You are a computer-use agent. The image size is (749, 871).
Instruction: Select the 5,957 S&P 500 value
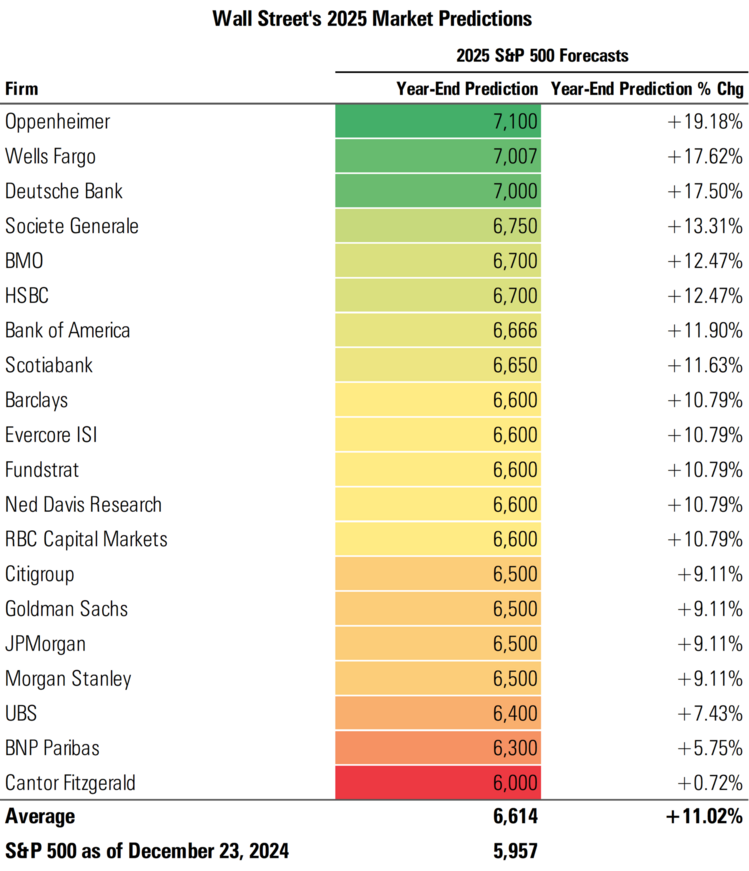pos(515,852)
